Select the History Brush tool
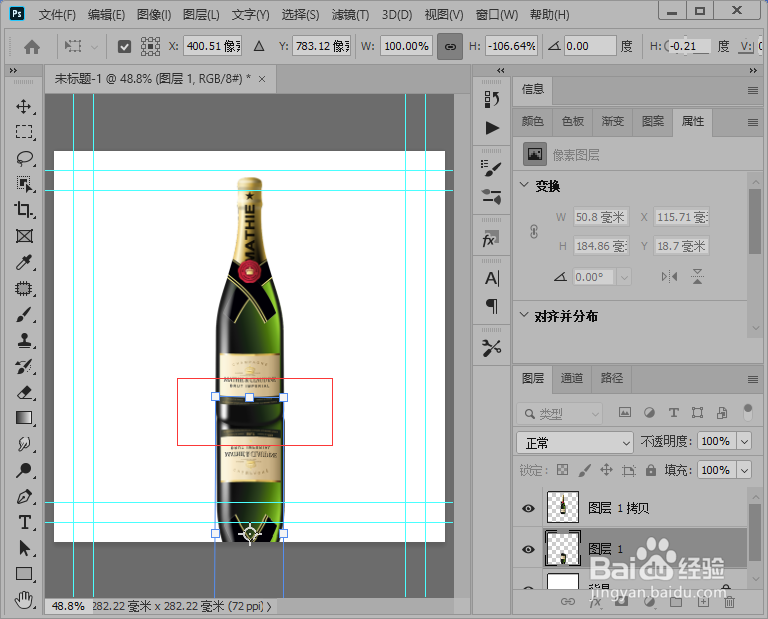The width and height of the screenshot is (768, 619). pos(24,366)
